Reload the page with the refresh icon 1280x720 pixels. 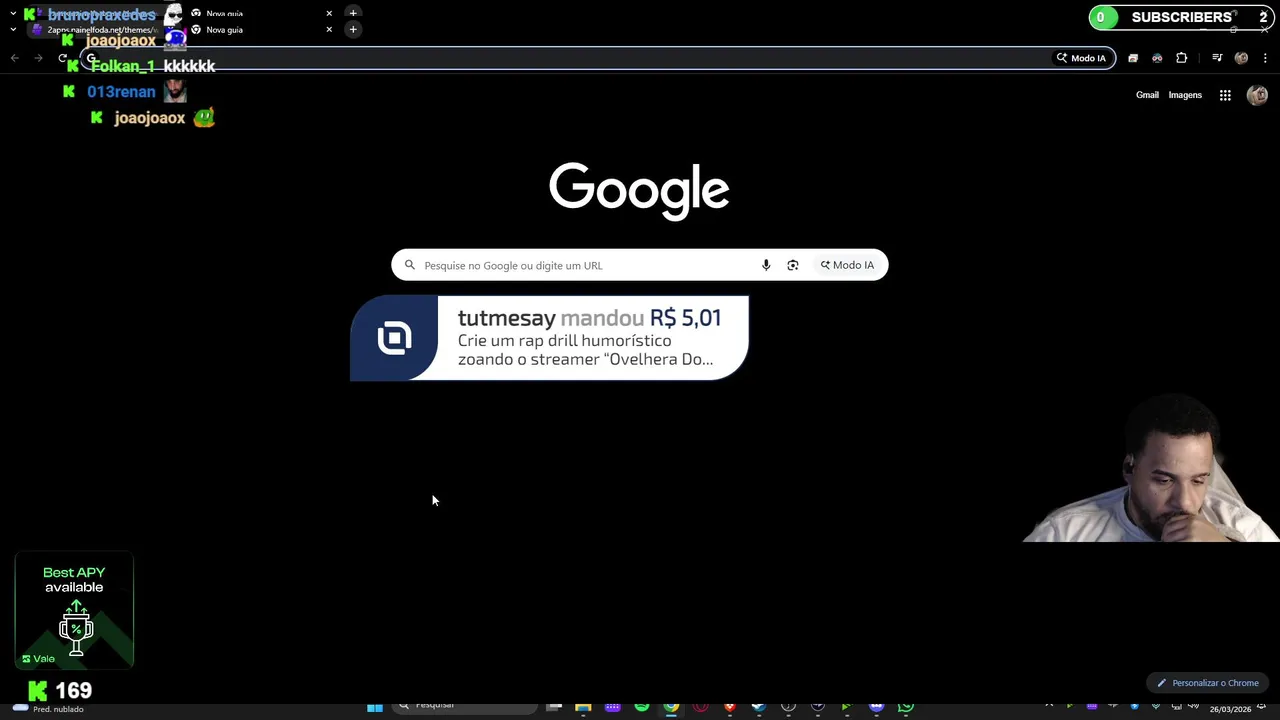(x=62, y=58)
